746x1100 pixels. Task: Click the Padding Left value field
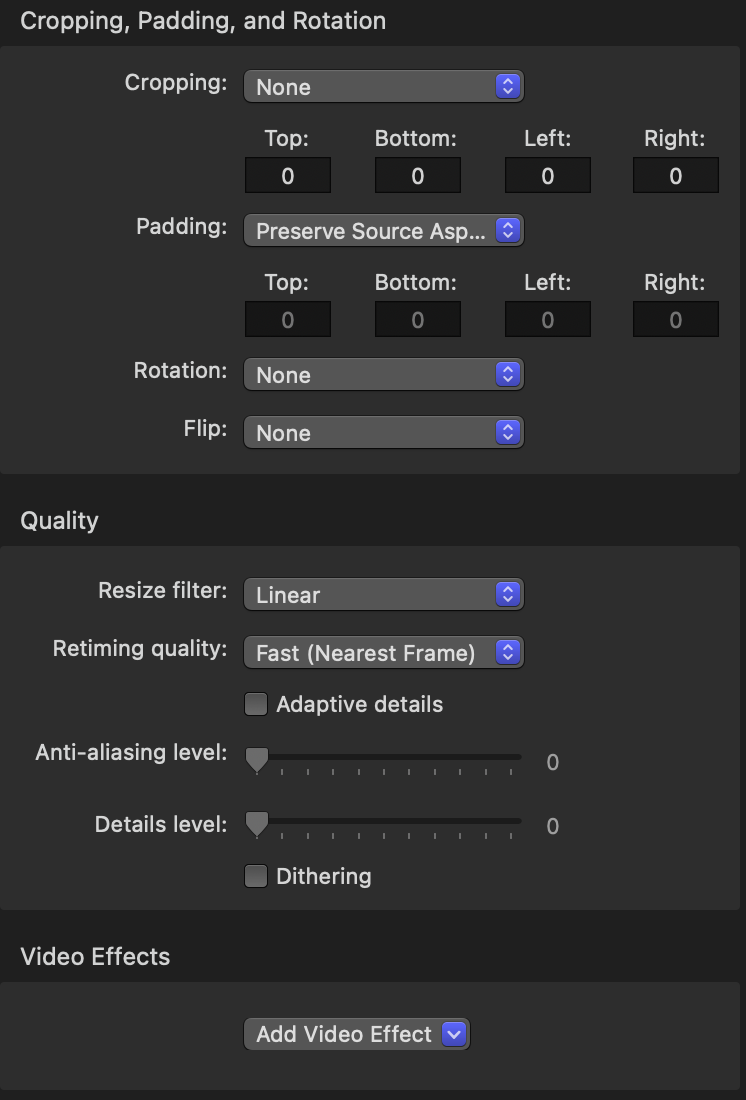tap(547, 321)
